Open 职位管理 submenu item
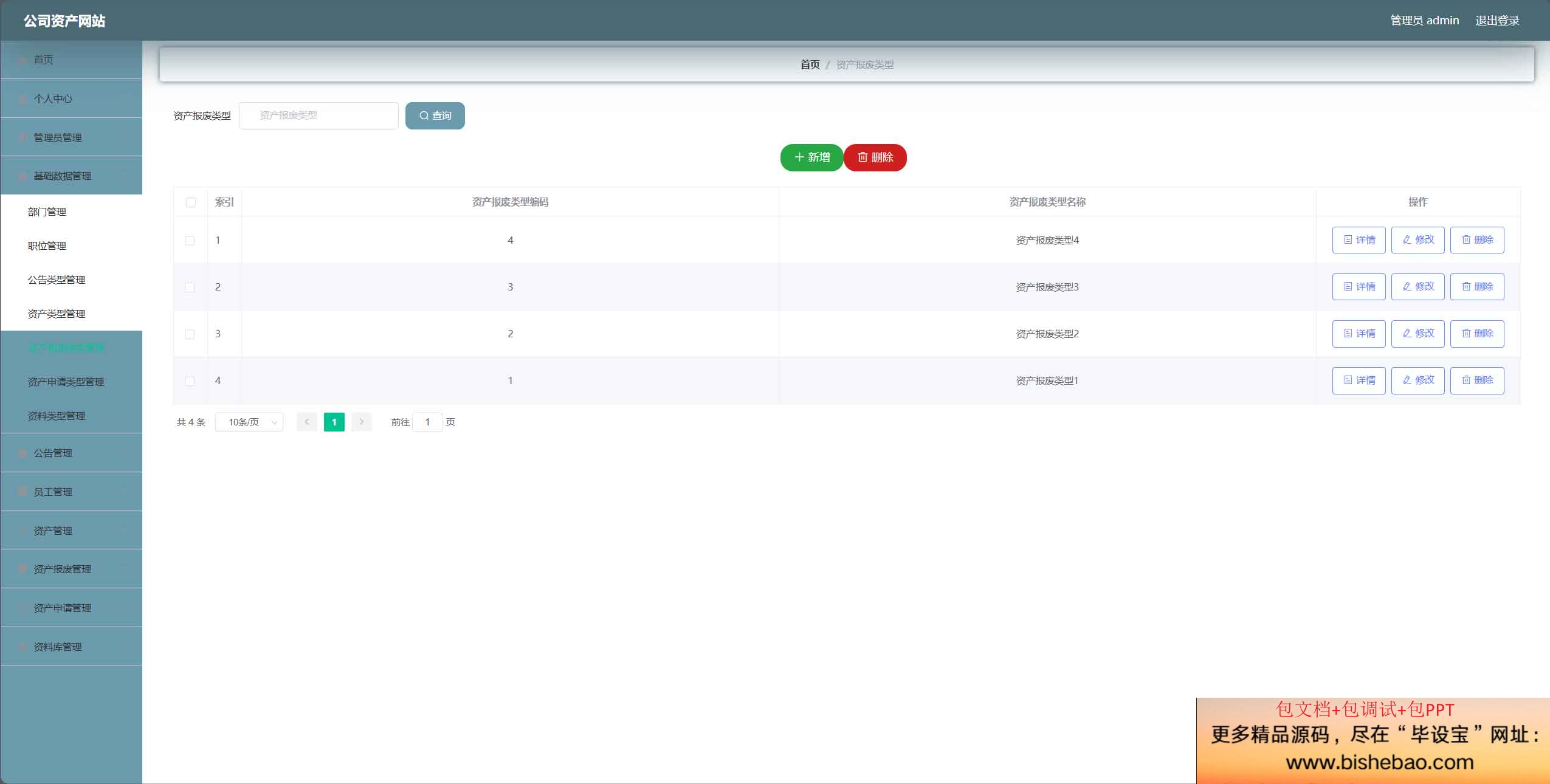The image size is (1550, 784). pyautogui.click(x=71, y=246)
